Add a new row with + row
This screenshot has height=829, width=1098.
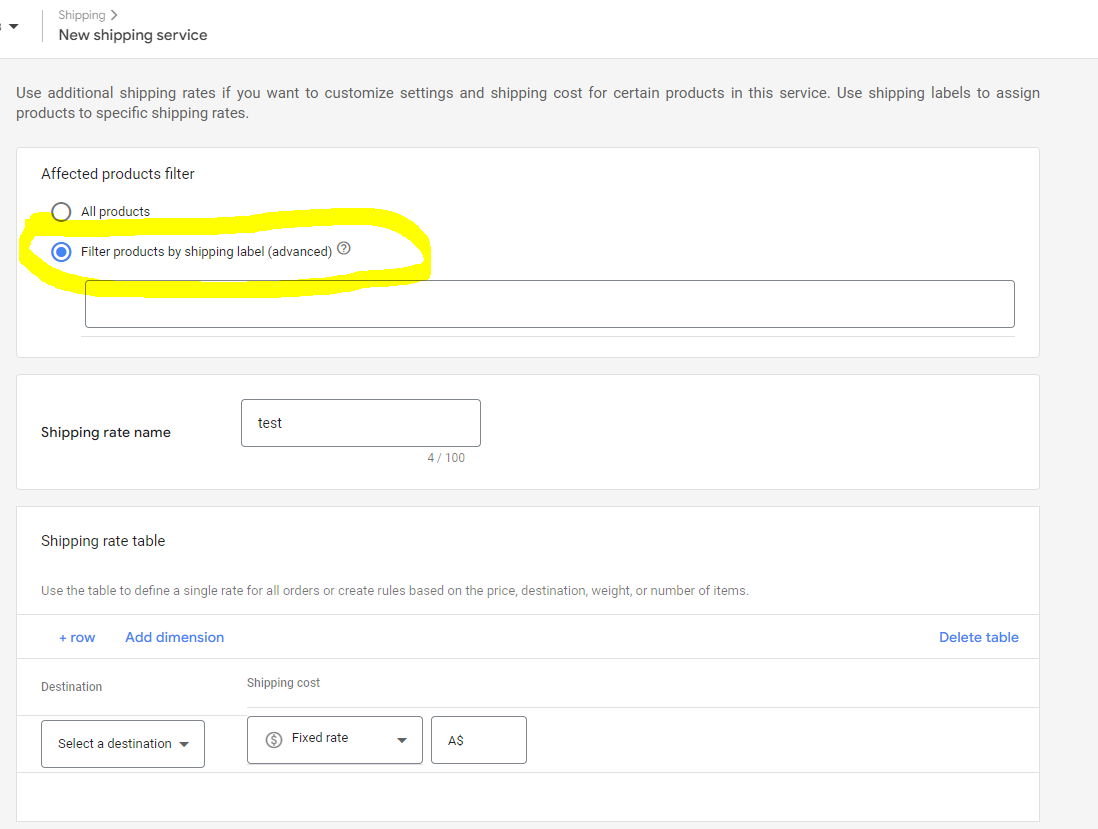[77, 637]
